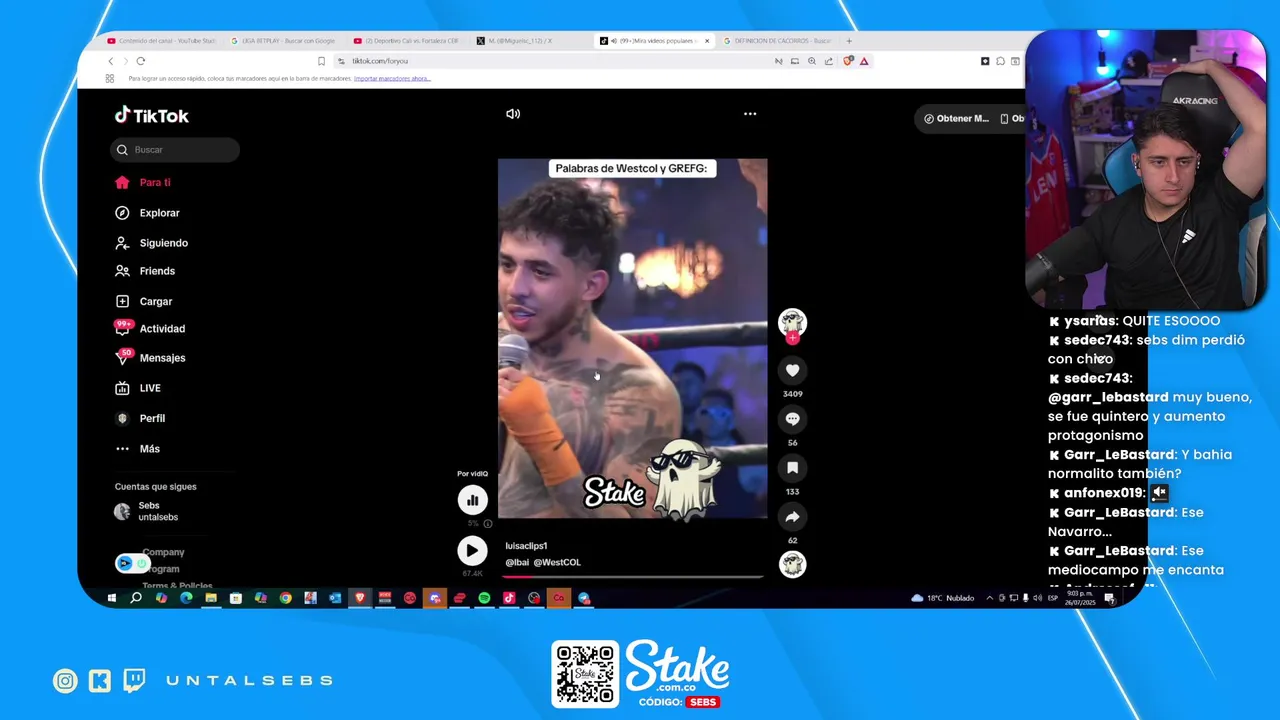This screenshot has height=720, width=1280.
Task: Open Windows Start menu
Action: (x=111, y=598)
